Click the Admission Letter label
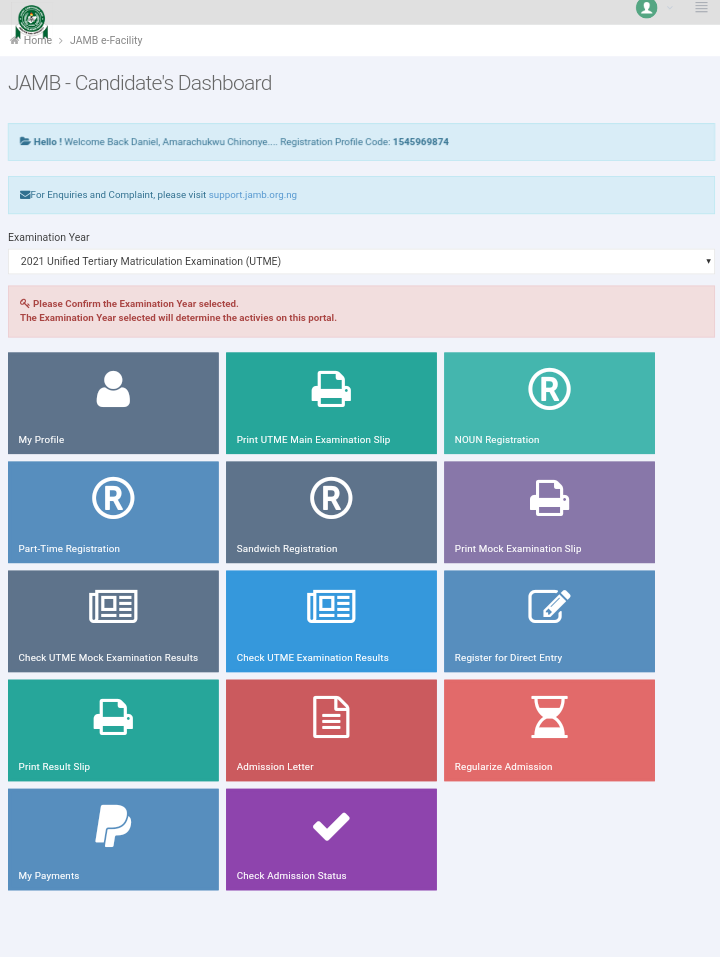 275,767
